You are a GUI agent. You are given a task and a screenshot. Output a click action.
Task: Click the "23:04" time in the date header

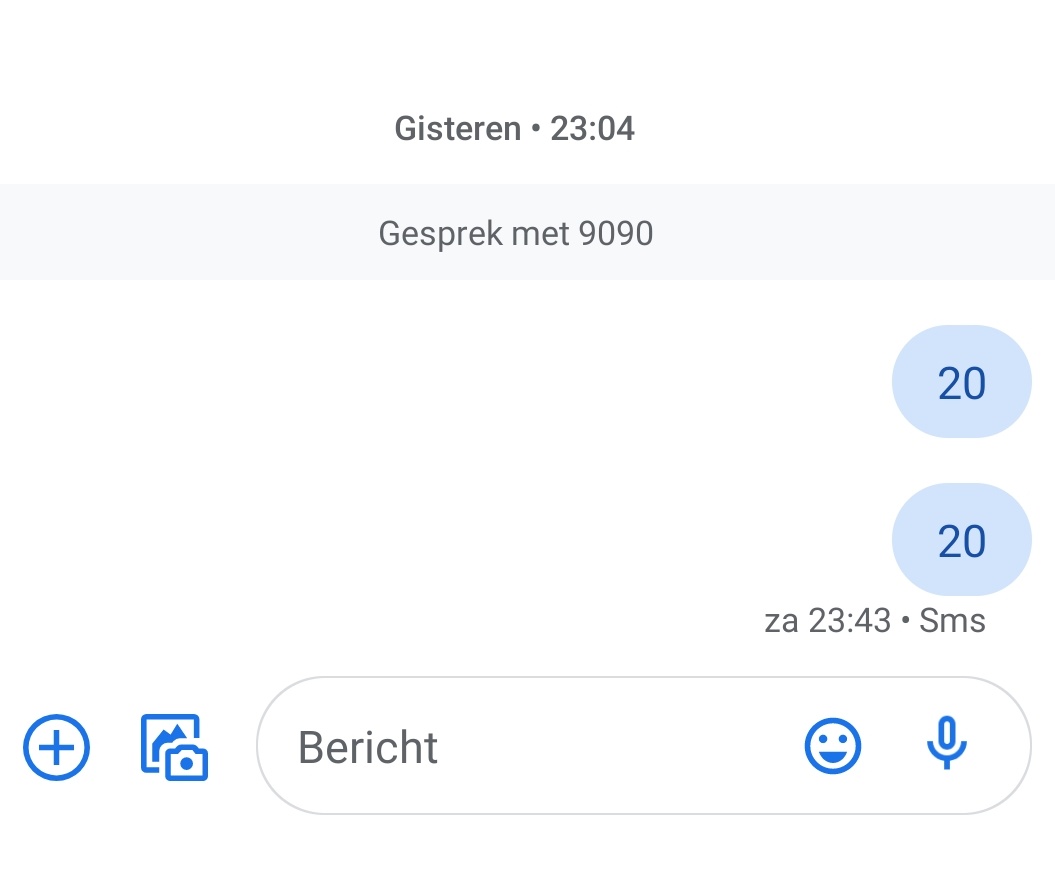592,129
